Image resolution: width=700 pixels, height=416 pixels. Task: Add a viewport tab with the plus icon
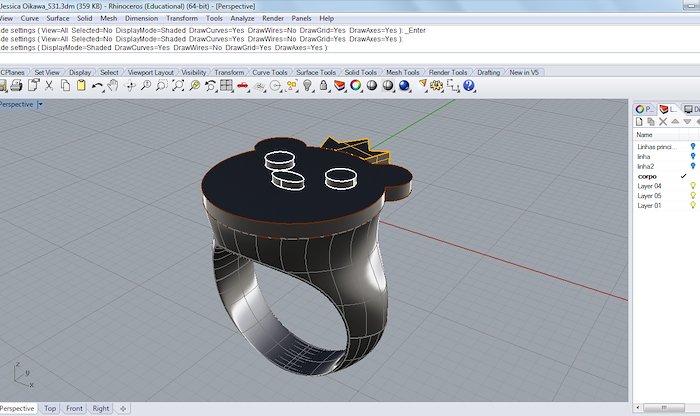[123, 408]
